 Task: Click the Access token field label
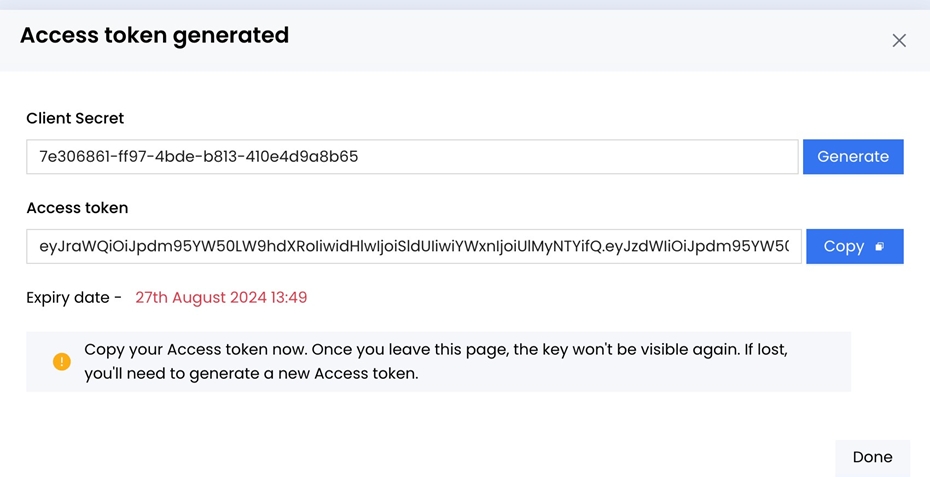[77, 208]
